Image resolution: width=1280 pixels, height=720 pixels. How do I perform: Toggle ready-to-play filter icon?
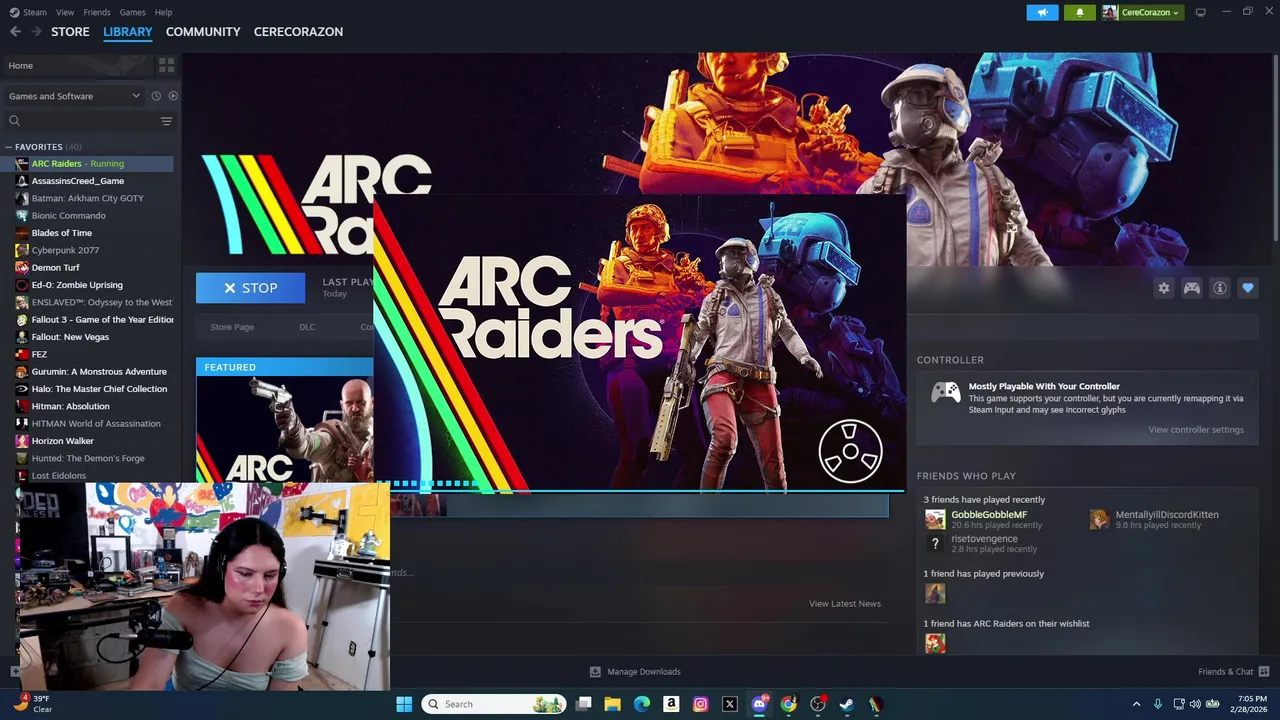tap(173, 96)
